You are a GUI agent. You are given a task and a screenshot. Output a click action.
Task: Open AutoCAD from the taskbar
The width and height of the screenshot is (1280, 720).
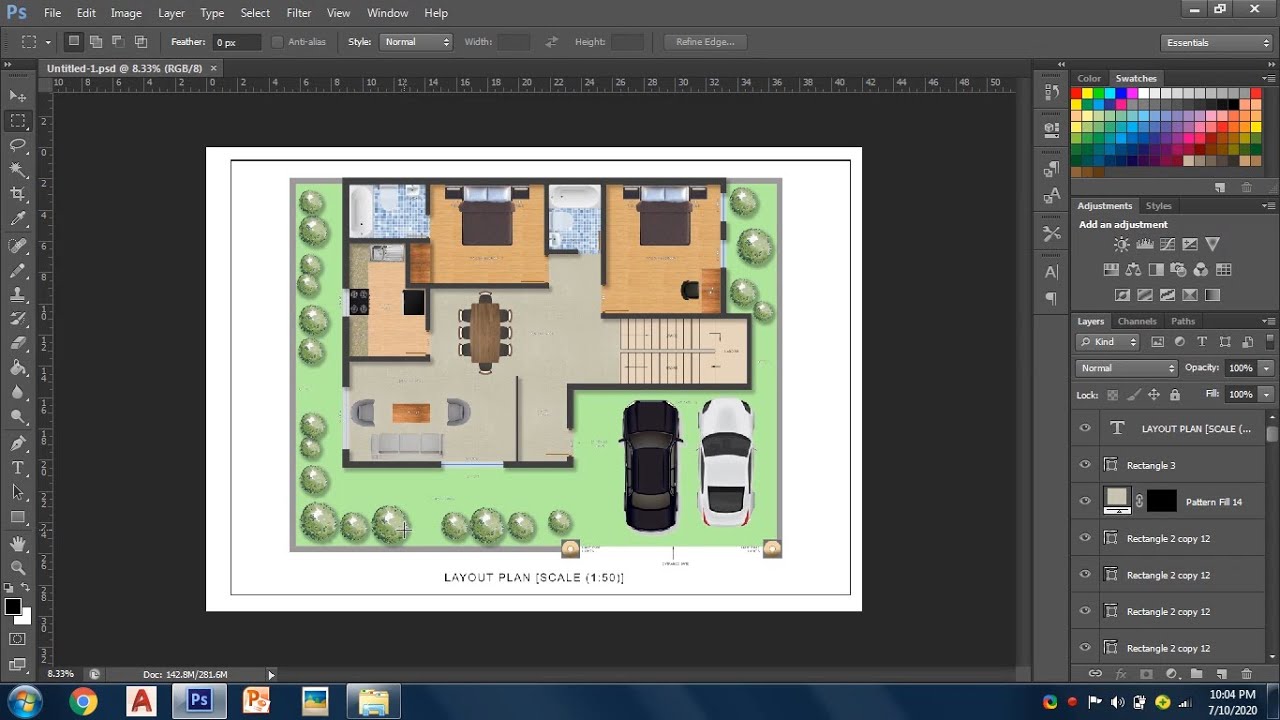(141, 701)
